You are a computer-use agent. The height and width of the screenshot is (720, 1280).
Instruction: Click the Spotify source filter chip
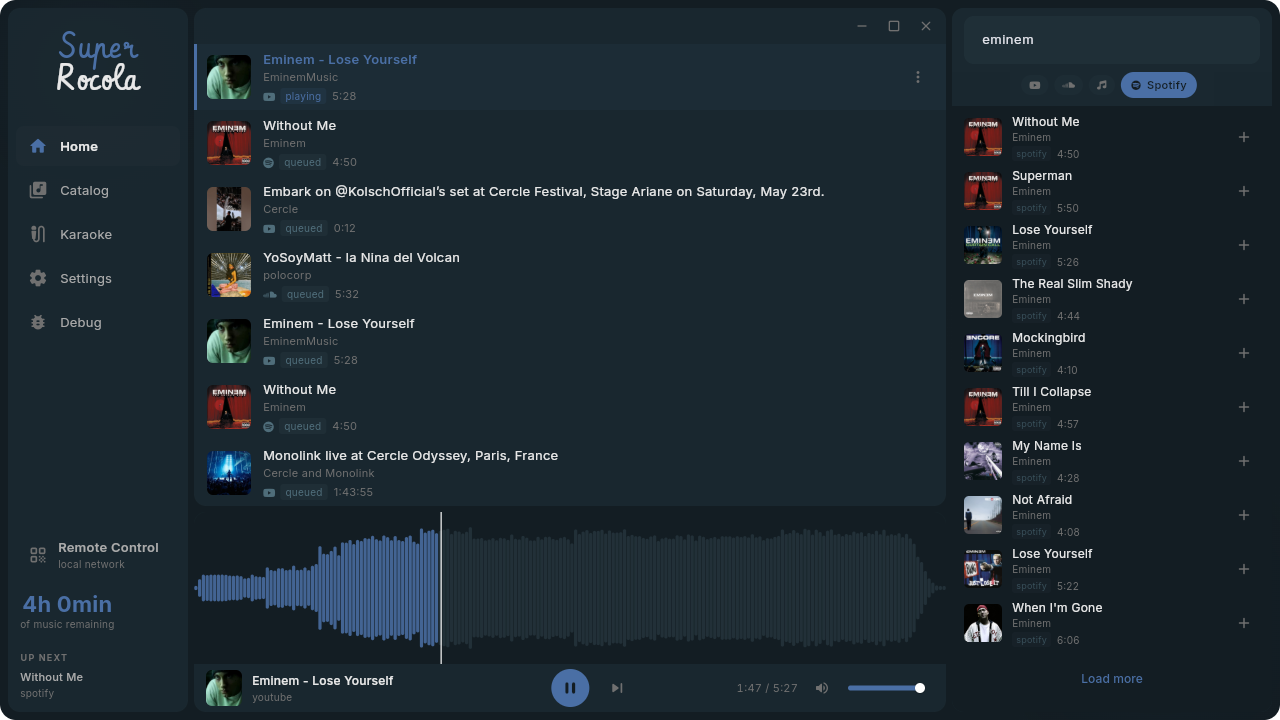coord(1158,85)
